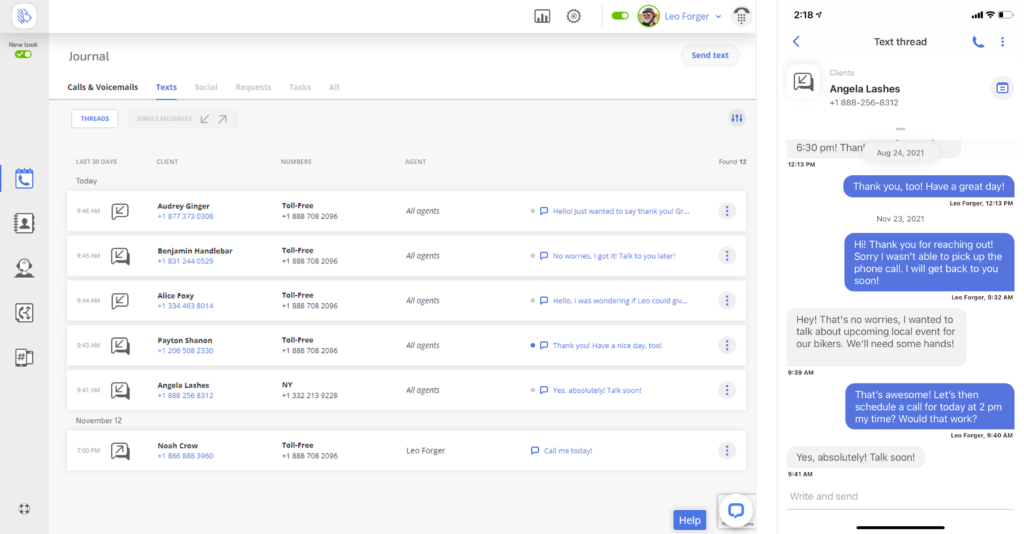Screen dimensions: 1024x534
Task: Start a call from text thread
Action: [x=978, y=42]
